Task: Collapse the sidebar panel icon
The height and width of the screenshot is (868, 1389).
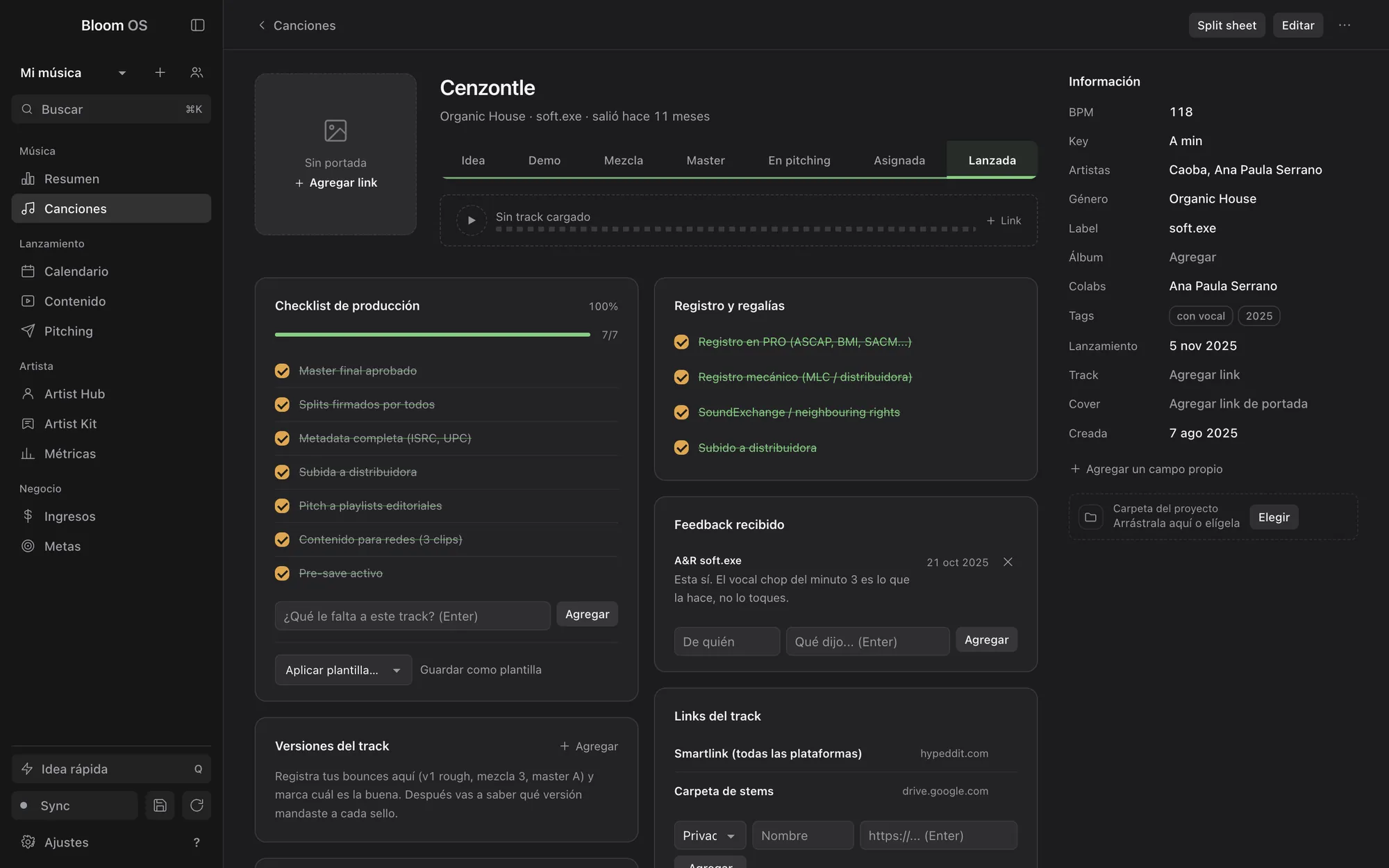Action: click(197, 25)
